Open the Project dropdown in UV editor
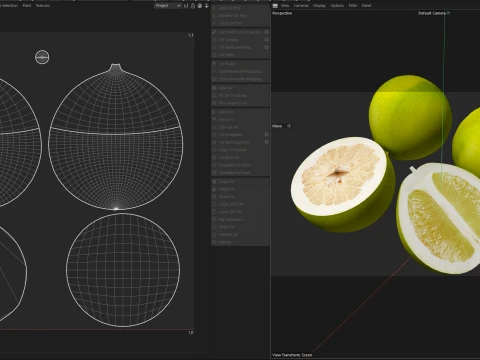The width and height of the screenshot is (480, 360). coord(168,6)
